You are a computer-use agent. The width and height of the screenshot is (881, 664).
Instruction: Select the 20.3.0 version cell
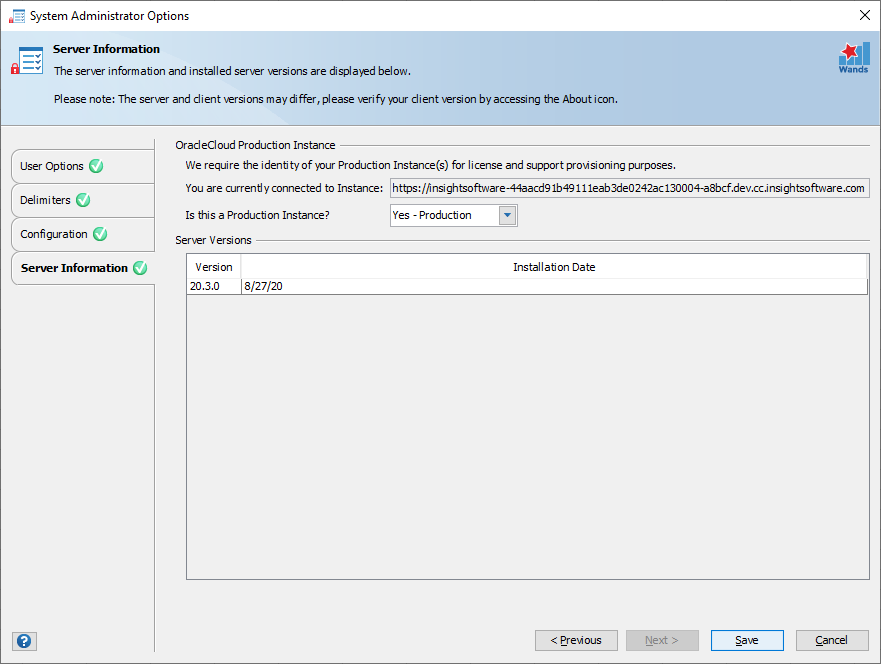[x=214, y=286]
